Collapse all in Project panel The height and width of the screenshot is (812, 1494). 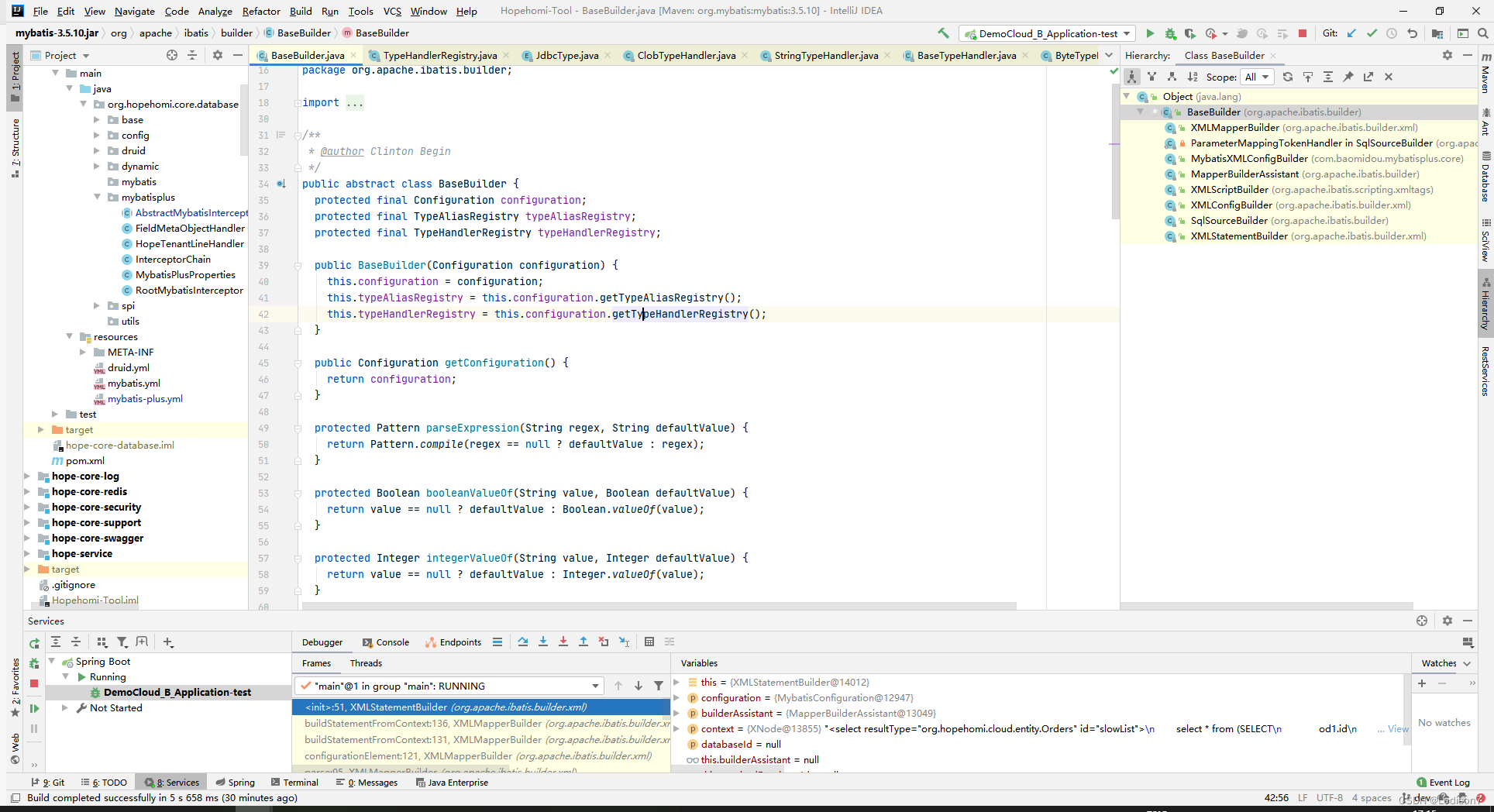(x=192, y=55)
